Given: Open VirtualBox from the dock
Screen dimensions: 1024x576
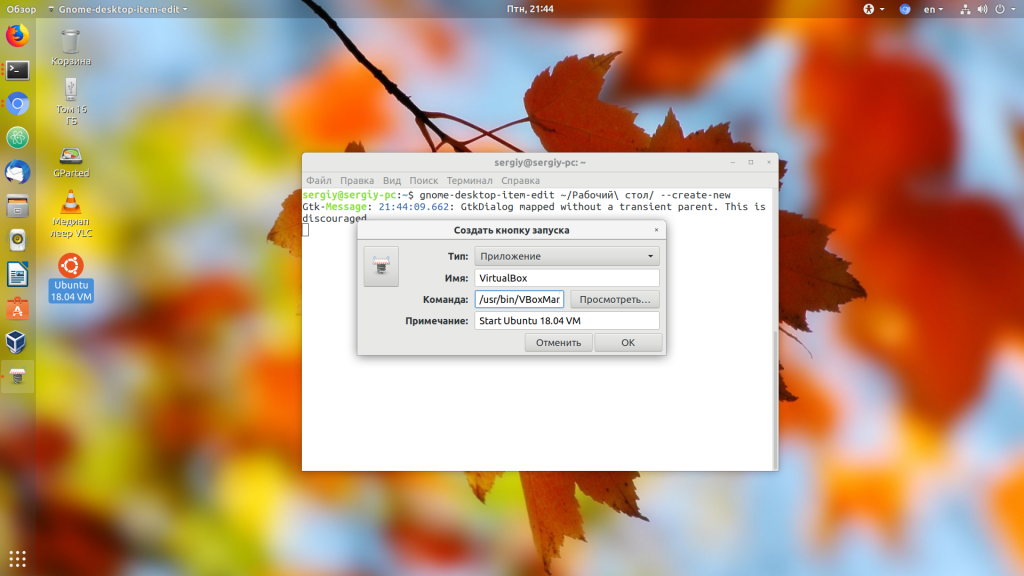Looking at the screenshot, I should click(x=17, y=342).
